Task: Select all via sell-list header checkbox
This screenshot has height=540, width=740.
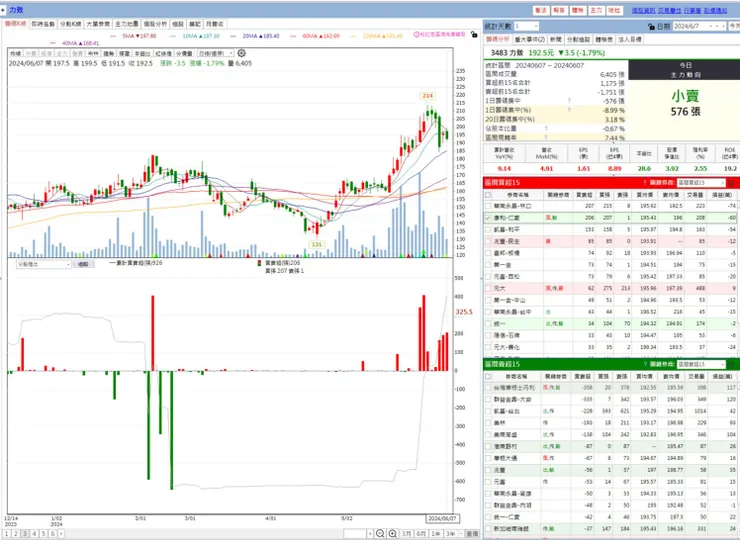Action: click(488, 377)
